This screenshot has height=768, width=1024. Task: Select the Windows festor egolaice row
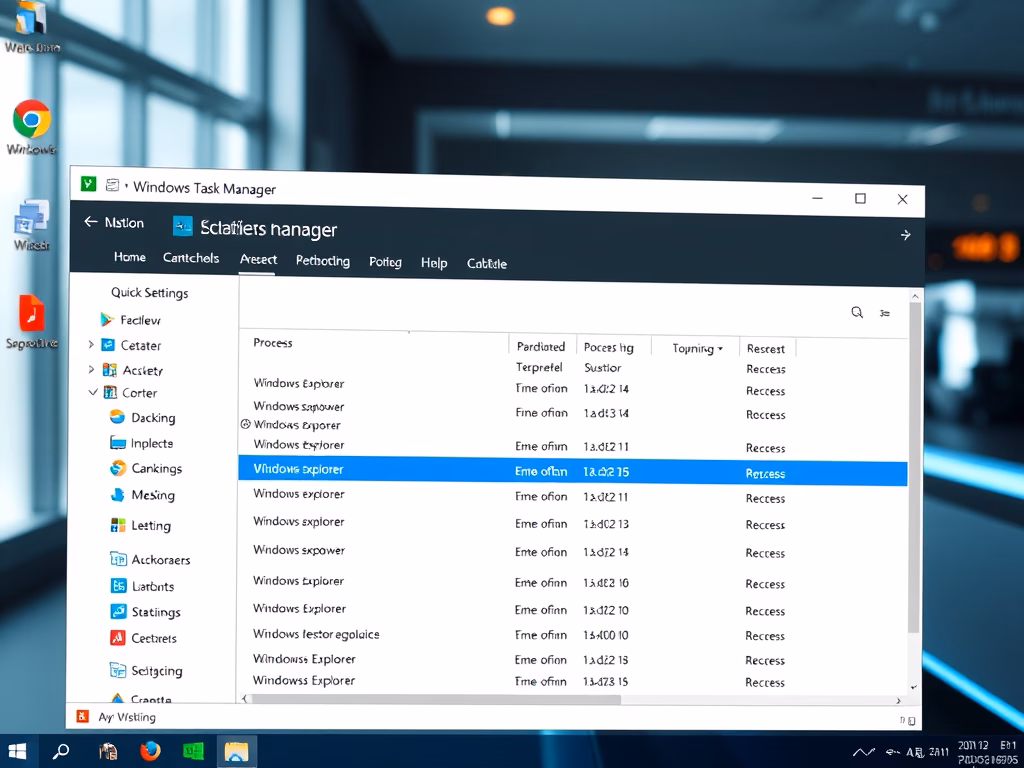573,635
